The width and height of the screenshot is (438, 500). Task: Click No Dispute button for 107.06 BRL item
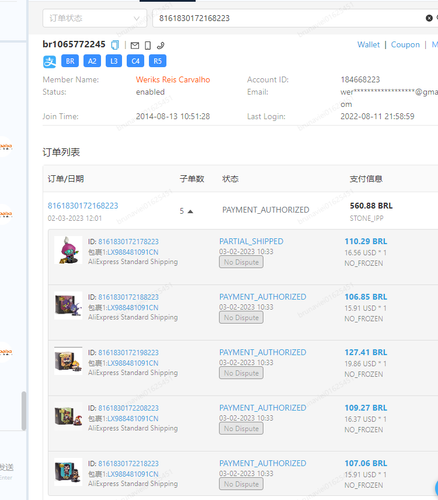click(241, 484)
